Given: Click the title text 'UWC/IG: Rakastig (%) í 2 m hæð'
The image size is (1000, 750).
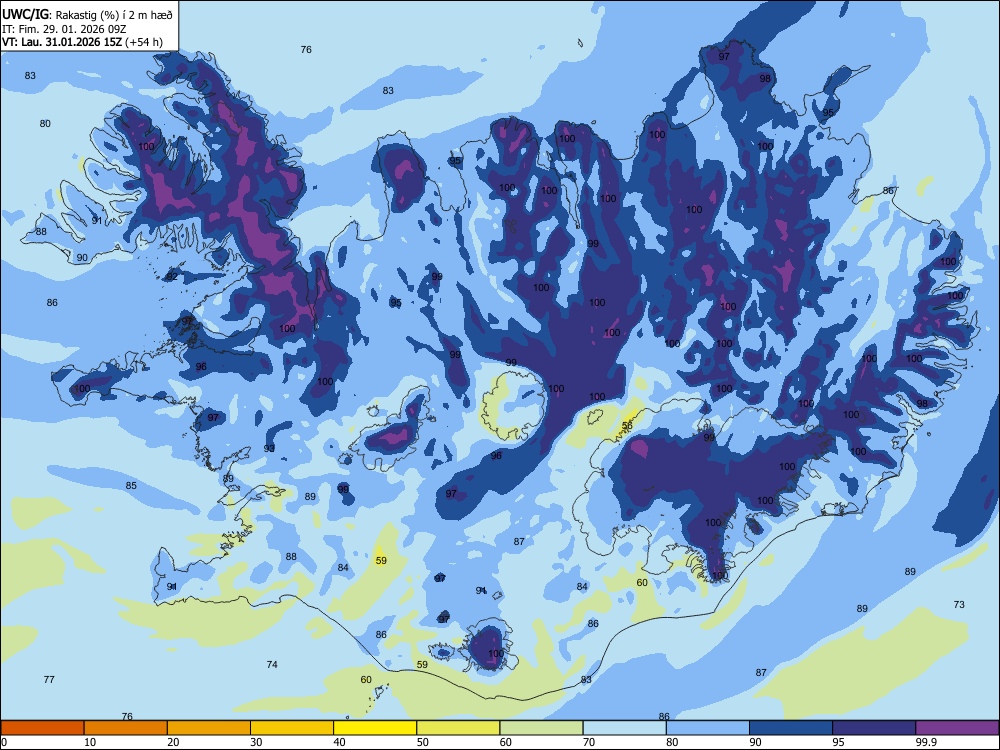Looking at the screenshot, I should pyautogui.click(x=87, y=15).
